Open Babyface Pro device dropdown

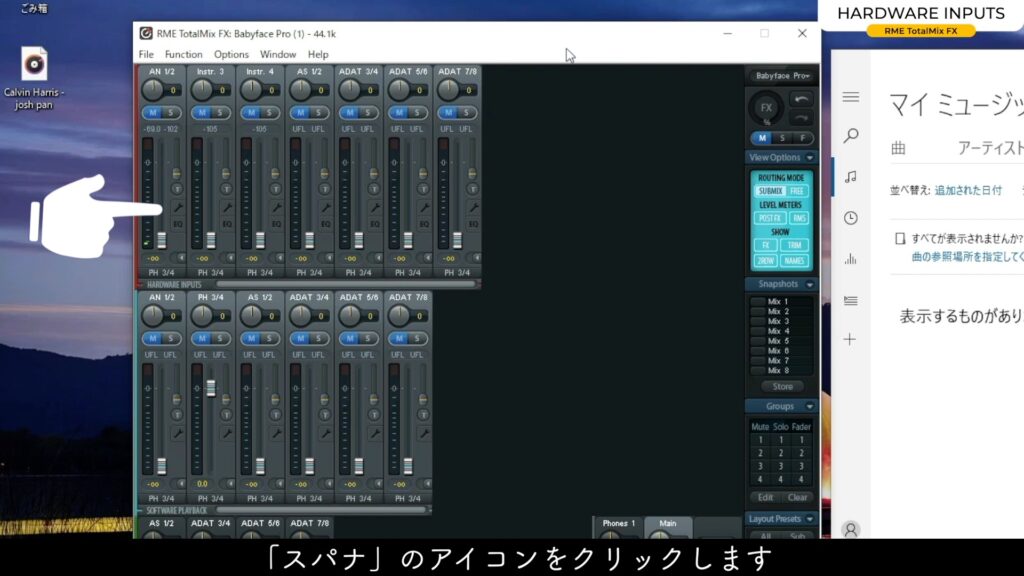point(782,76)
